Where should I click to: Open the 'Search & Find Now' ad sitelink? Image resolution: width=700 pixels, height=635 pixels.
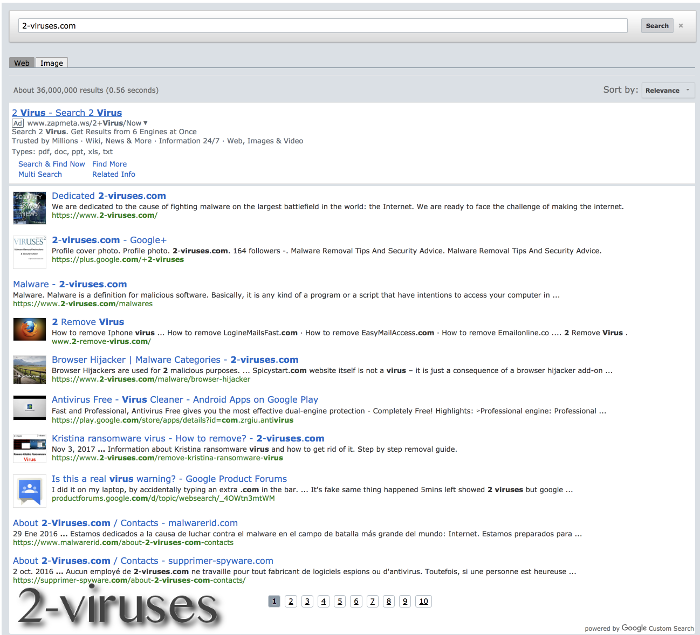(52, 164)
